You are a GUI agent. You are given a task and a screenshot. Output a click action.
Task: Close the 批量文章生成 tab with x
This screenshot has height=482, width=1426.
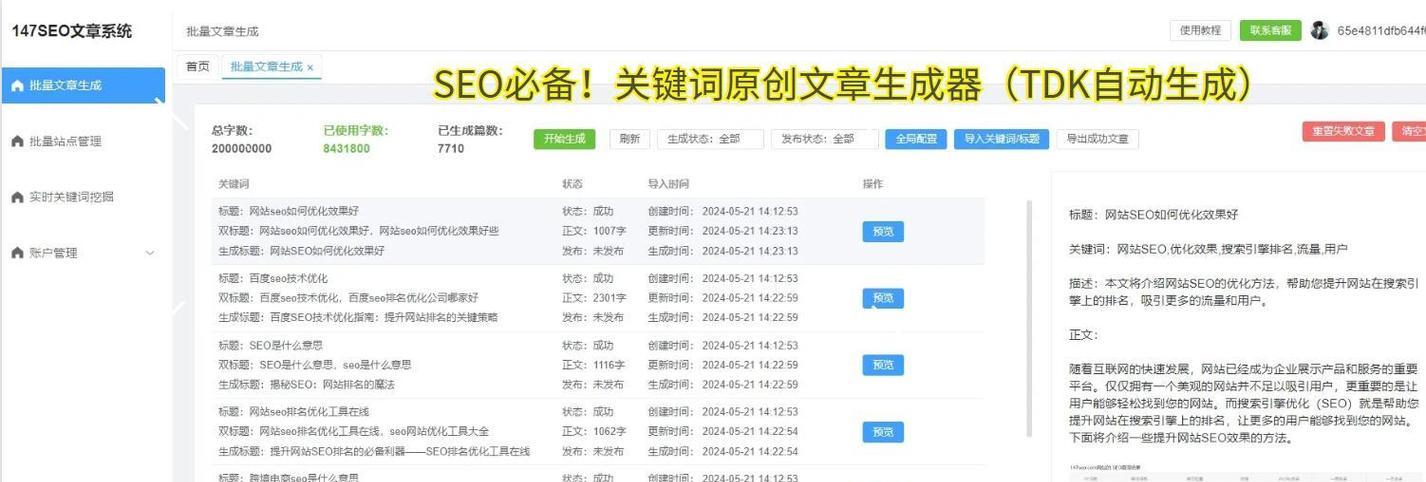point(310,68)
